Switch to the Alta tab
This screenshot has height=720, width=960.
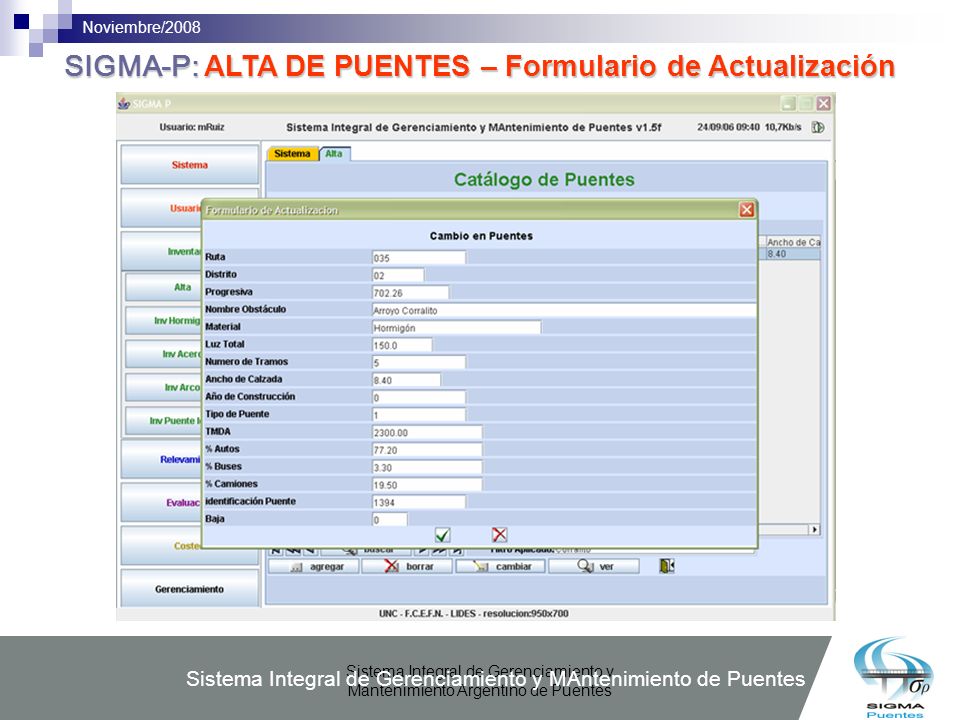334,154
